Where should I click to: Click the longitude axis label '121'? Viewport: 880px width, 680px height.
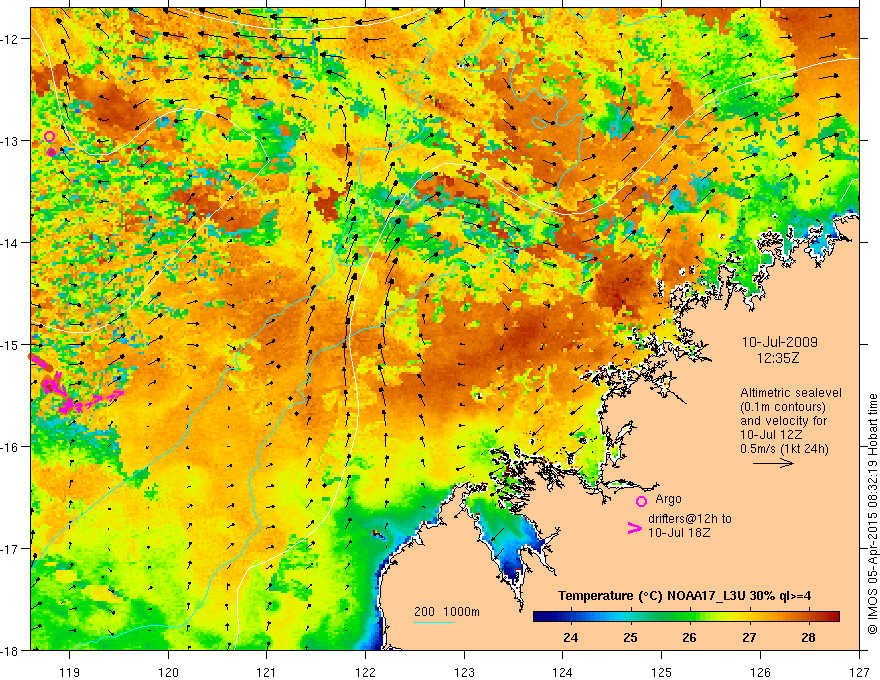(267, 672)
